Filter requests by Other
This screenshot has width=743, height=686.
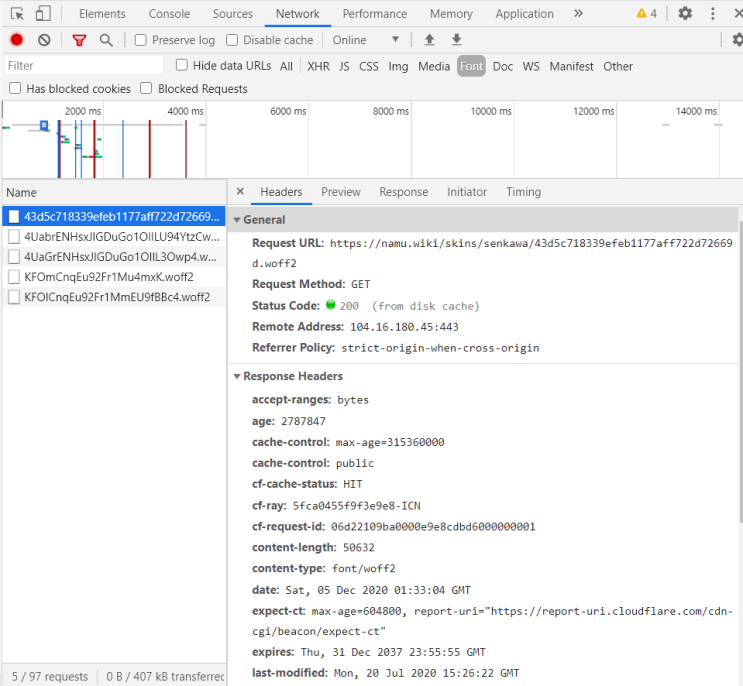point(618,66)
